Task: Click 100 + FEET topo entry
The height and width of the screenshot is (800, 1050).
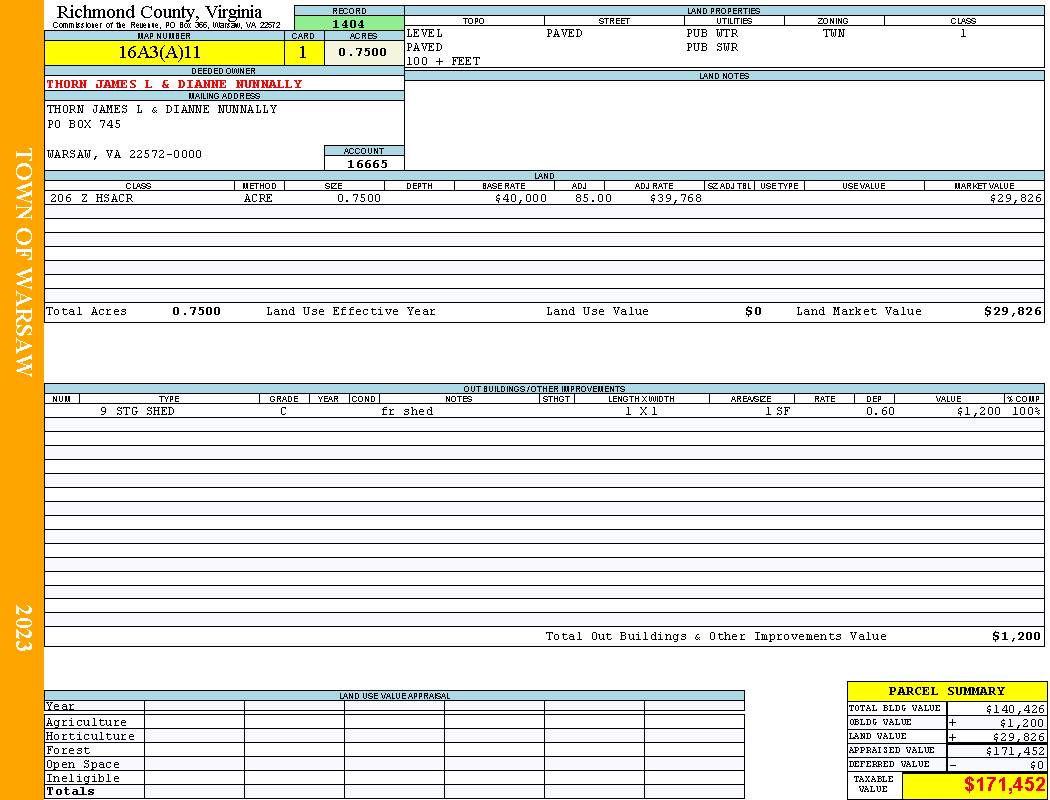Action: 443,62
